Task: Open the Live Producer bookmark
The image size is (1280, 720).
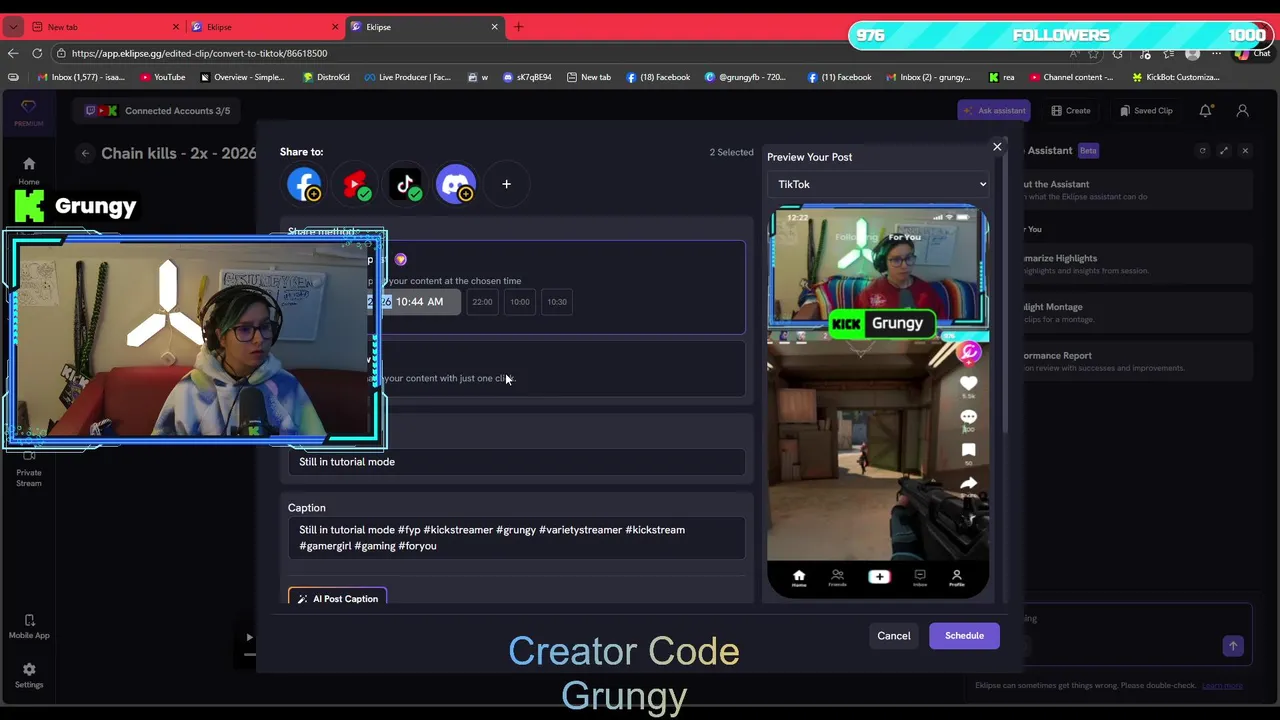Action: (x=408, y=77)
